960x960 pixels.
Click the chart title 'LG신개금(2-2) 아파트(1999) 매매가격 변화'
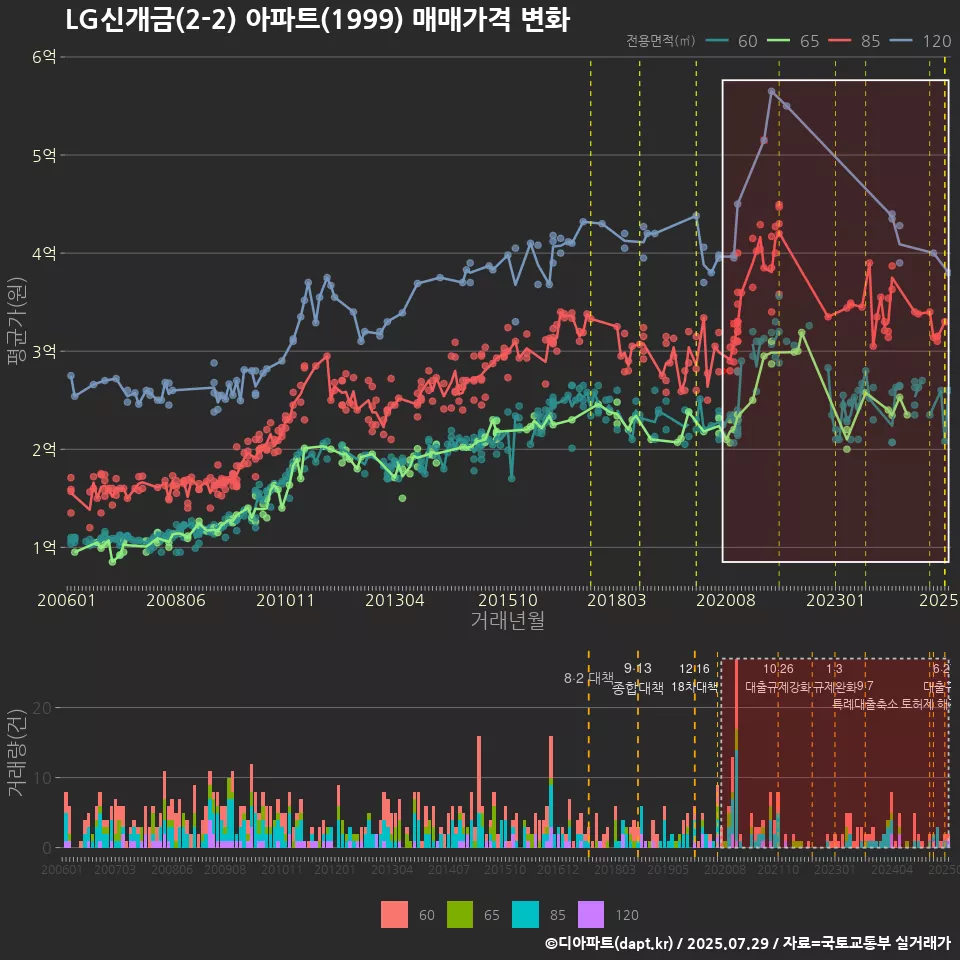tap(317, 20)
